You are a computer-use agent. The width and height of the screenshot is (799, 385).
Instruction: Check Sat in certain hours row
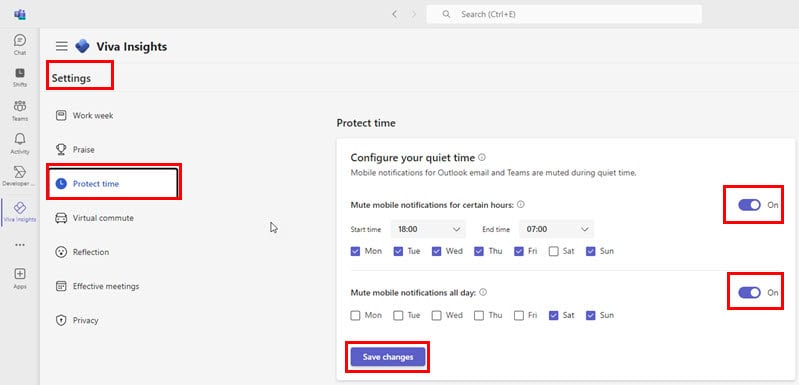(554, 251)
